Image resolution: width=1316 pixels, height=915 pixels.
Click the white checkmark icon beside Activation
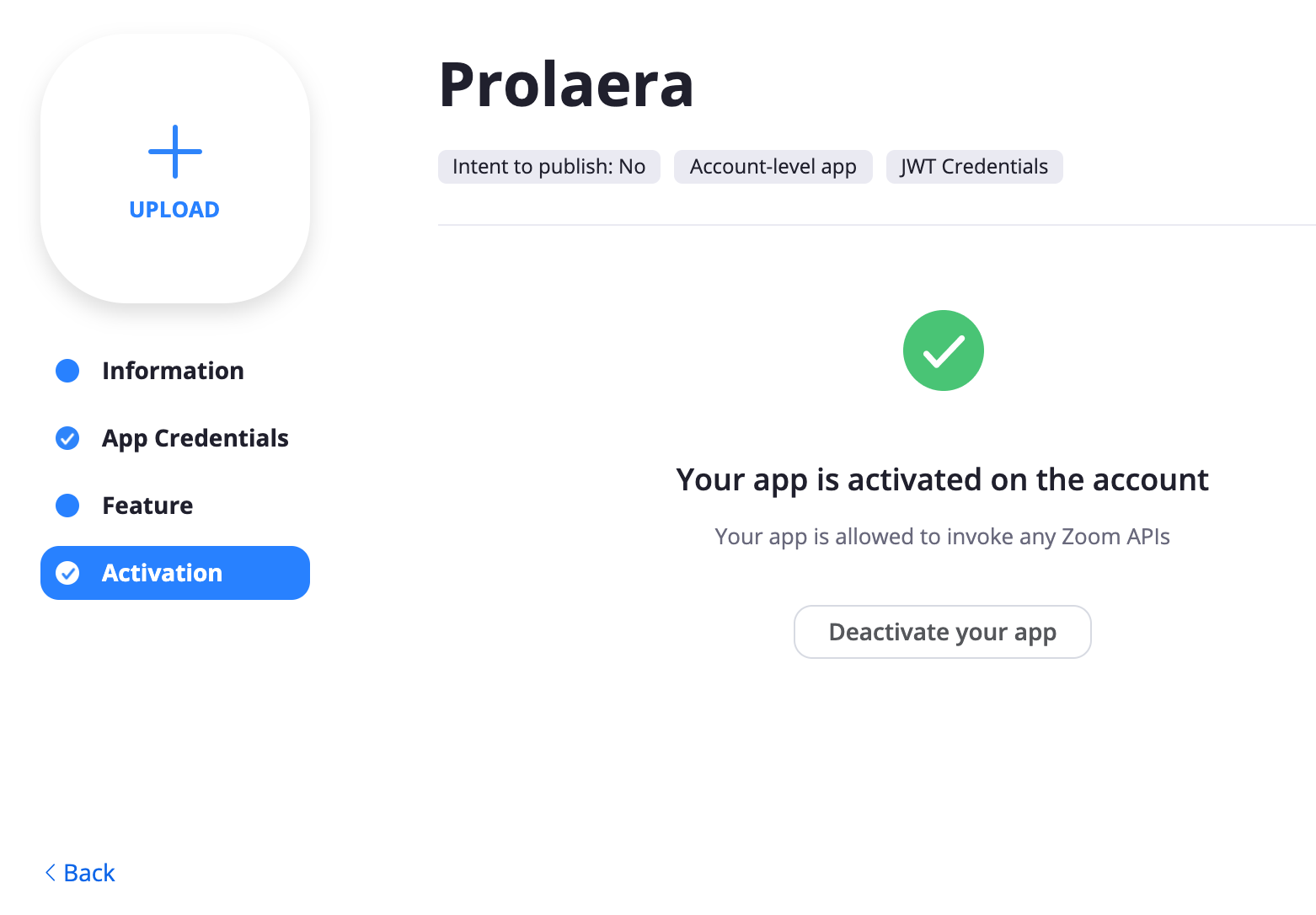67,573
